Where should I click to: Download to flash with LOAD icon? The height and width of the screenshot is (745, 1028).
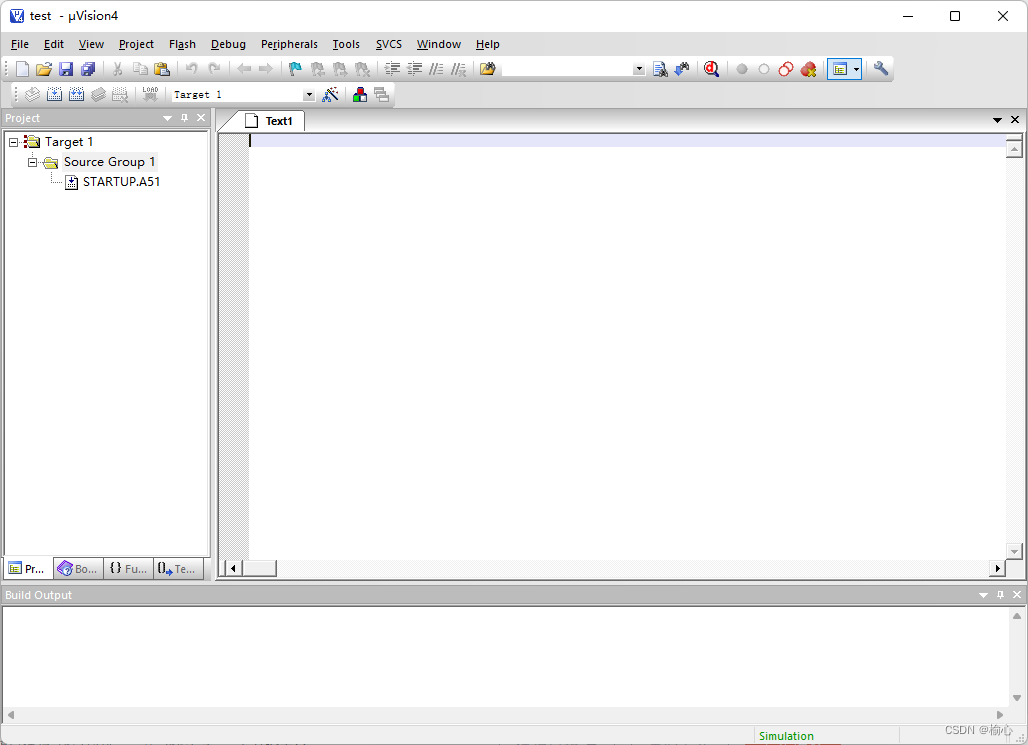click(x=150, y=94)
